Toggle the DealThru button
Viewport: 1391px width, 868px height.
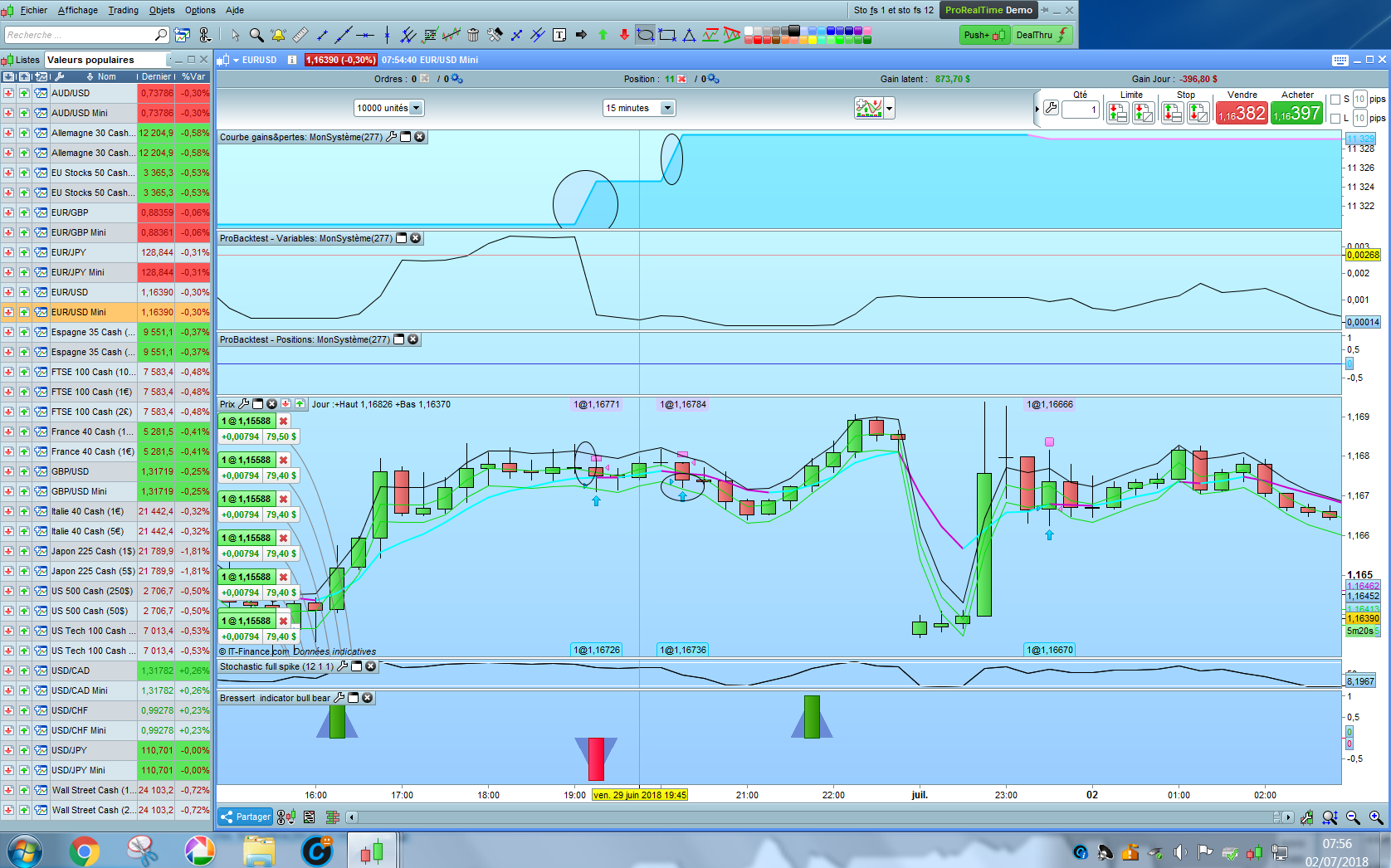pos(1042,35)
